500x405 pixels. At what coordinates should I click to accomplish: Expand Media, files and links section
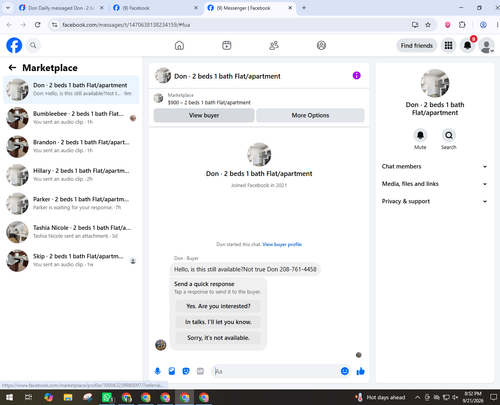pyautogui.click(x=435, y=184)
